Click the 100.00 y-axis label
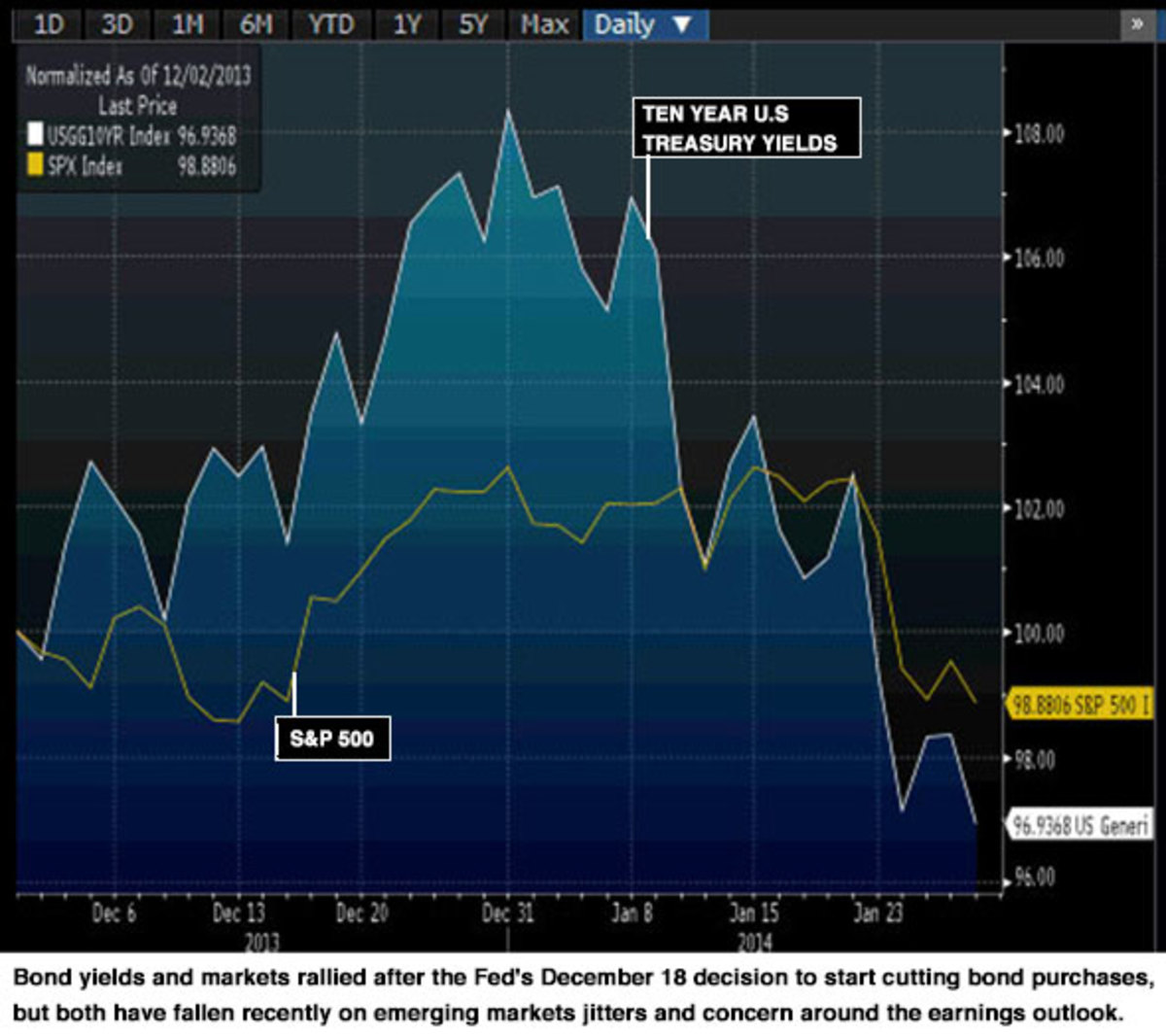The image size is (1166, 1036). [x=1039, y=633]
